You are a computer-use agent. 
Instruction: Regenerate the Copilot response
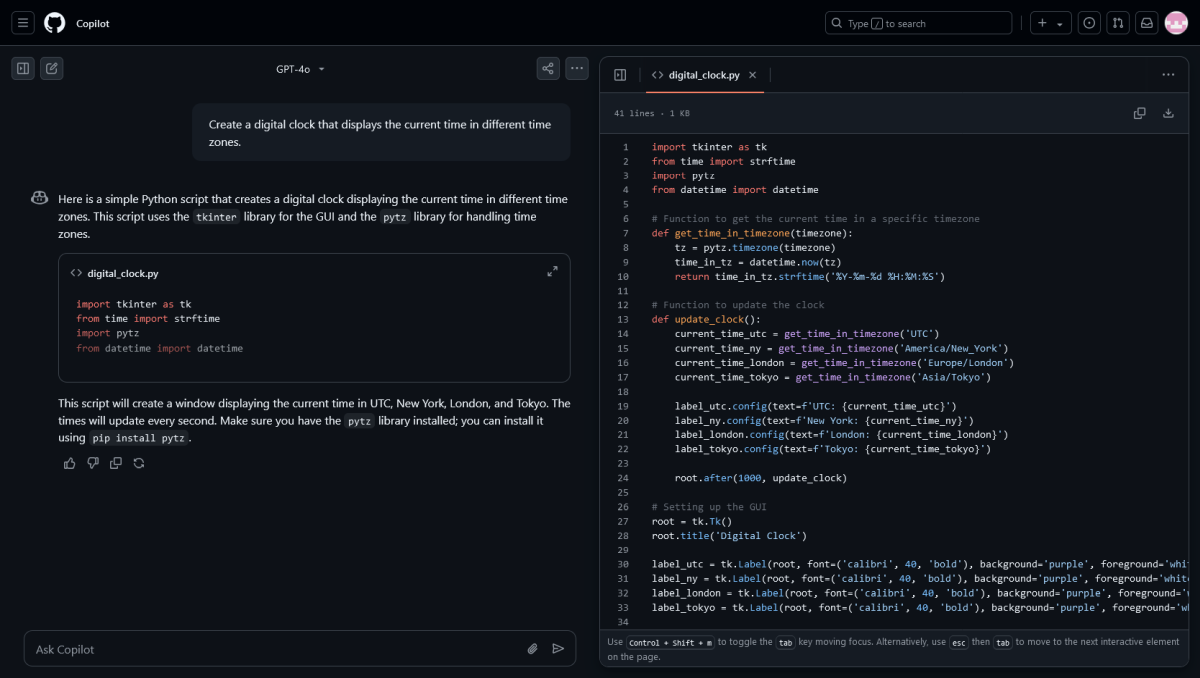coord(138,463)
